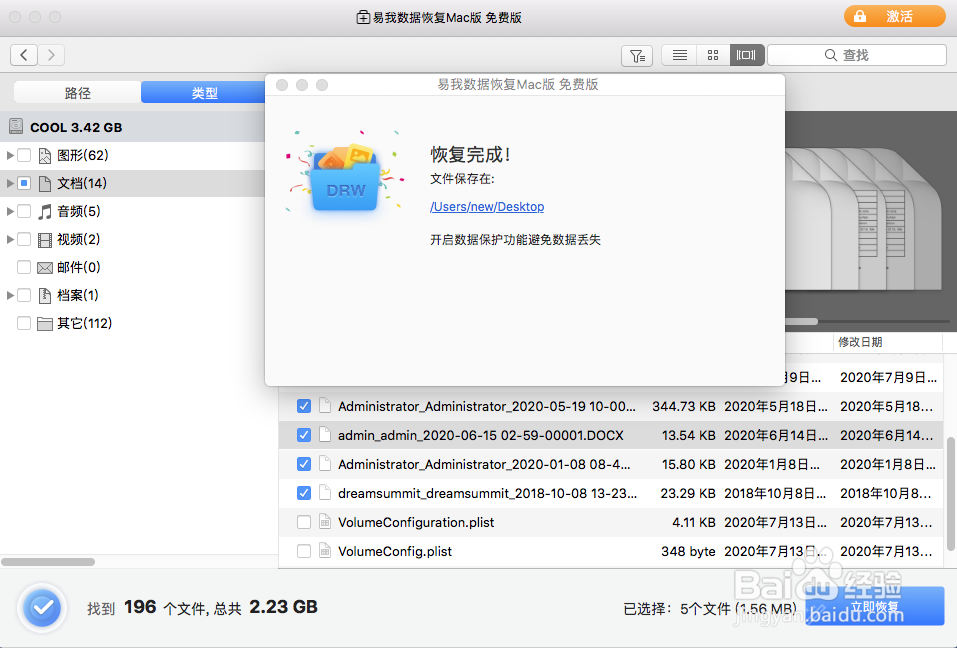Uncheck the admin_admin DOCX file checkbox
The width and height of the screenshot is (957, 648).
coord(304,435)
